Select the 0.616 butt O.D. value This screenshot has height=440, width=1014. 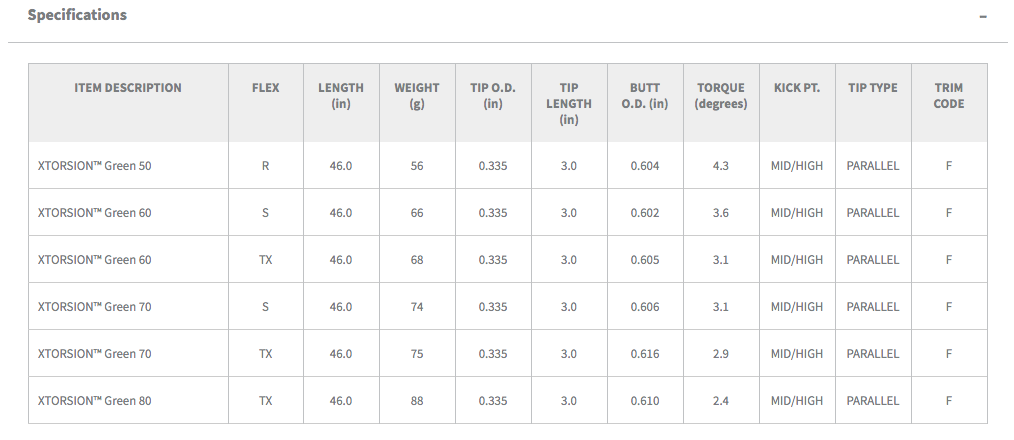pos(645,354)
